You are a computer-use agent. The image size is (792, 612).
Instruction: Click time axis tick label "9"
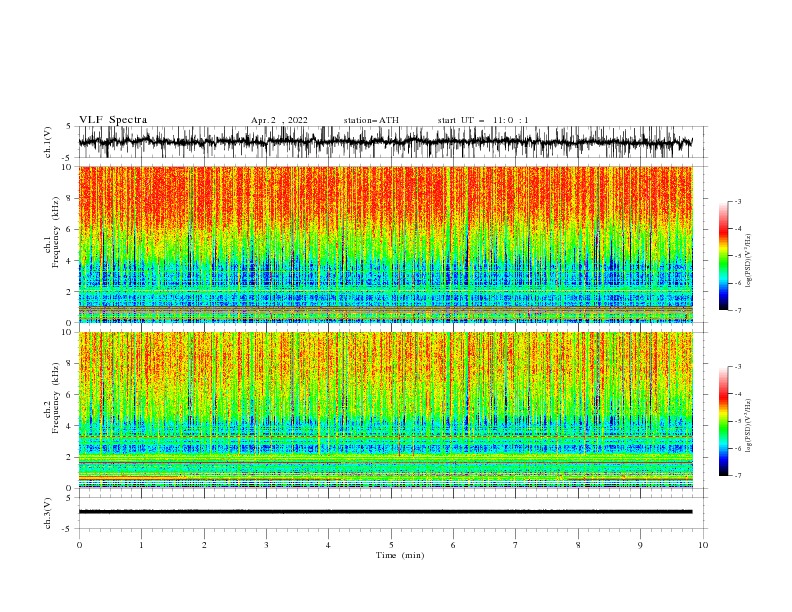pos(640,545)
